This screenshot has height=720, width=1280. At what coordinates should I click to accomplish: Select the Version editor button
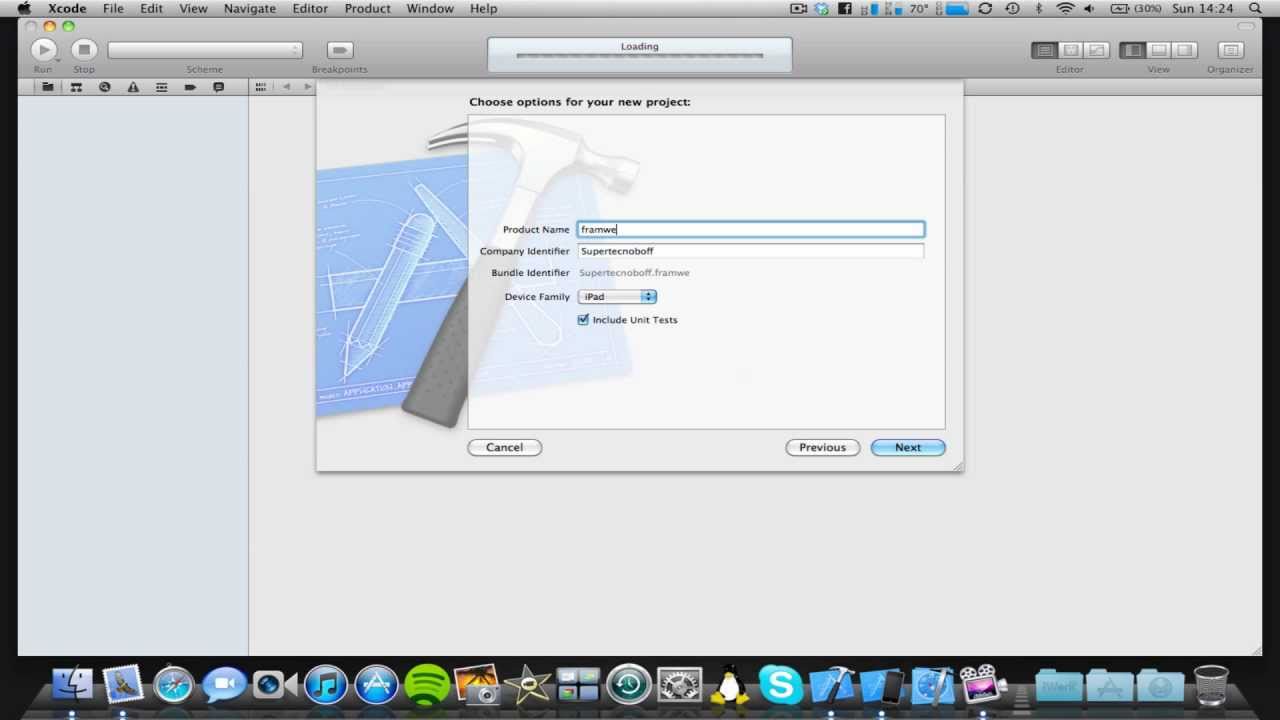click(1097, 50)
